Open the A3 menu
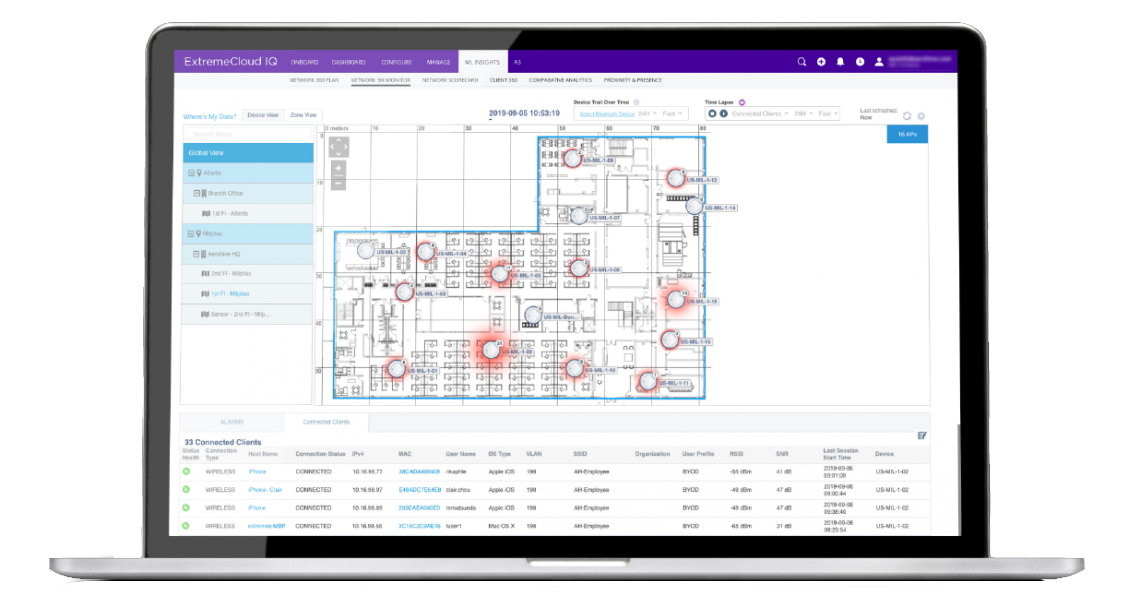 (x=518, y=63)
